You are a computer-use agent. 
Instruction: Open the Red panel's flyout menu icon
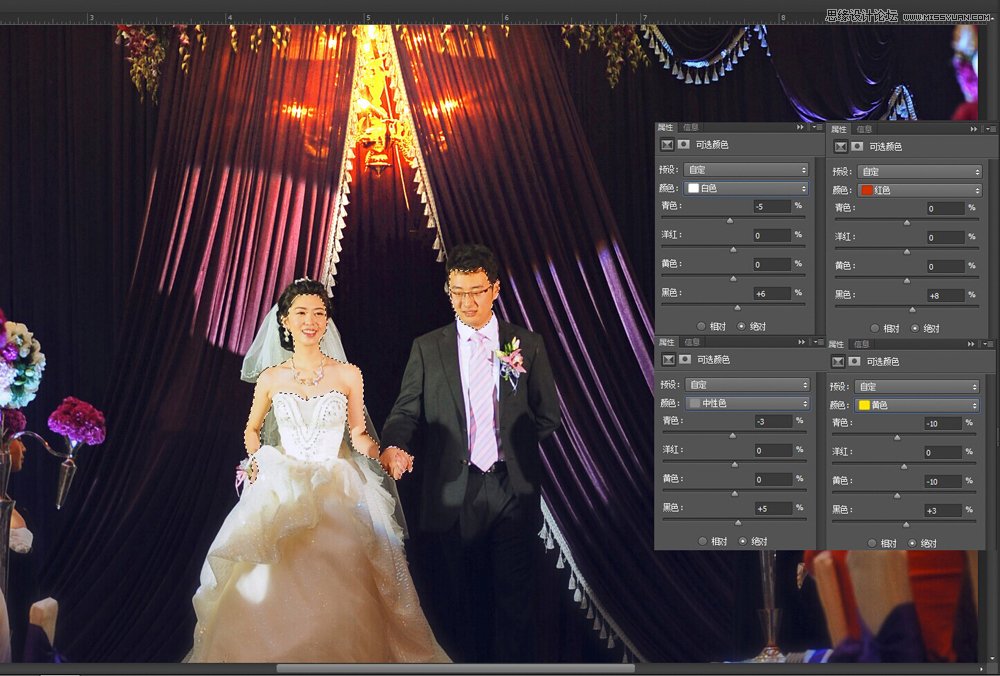pyautogui.click(x=989, y=129)
